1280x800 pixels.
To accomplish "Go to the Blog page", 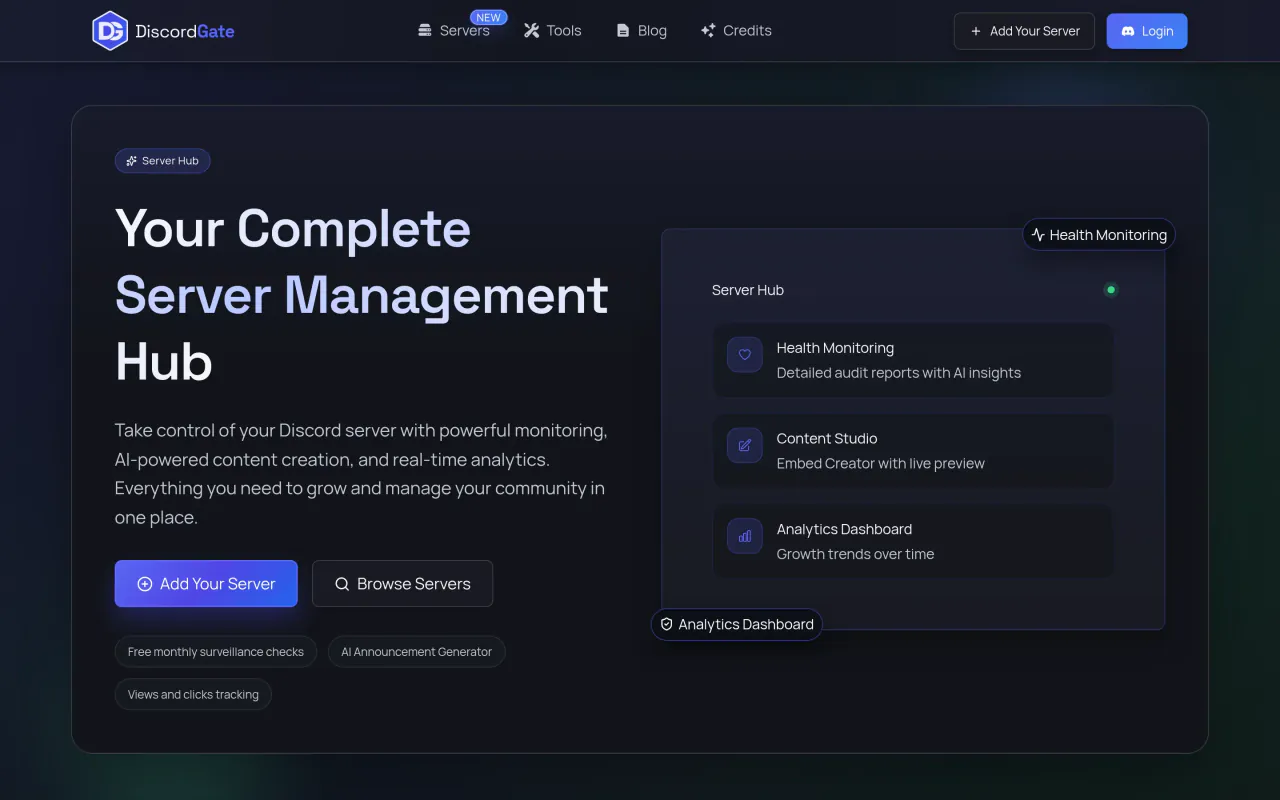I will (641, 31).
